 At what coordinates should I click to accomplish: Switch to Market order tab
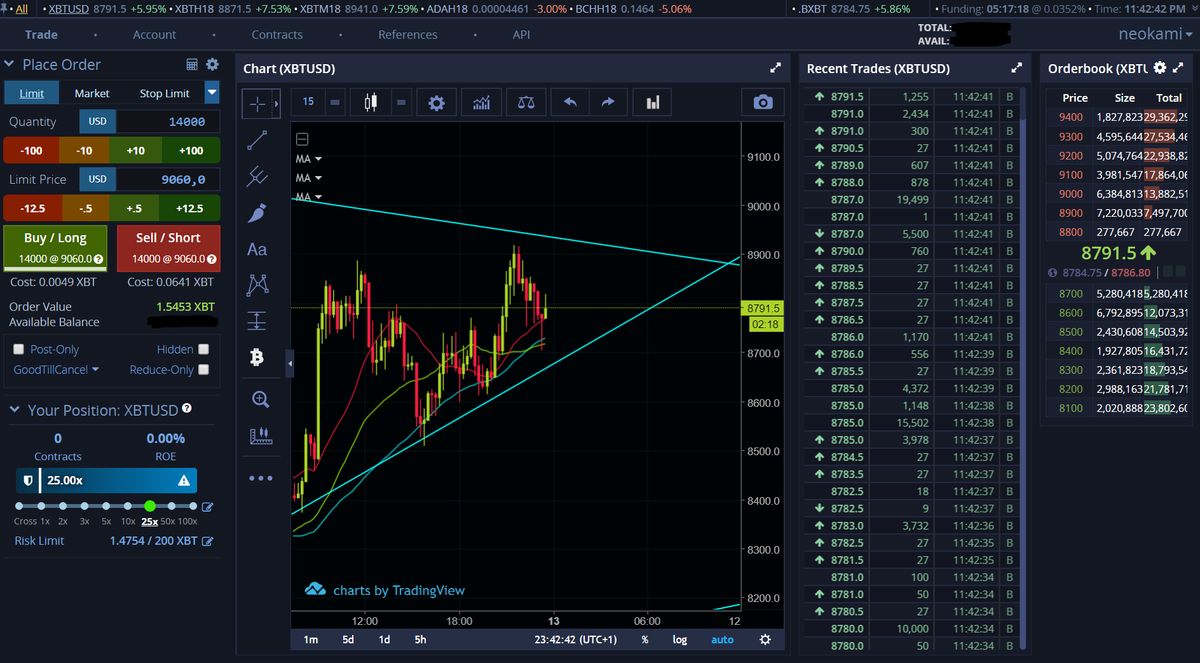click(x=92, y=93)
